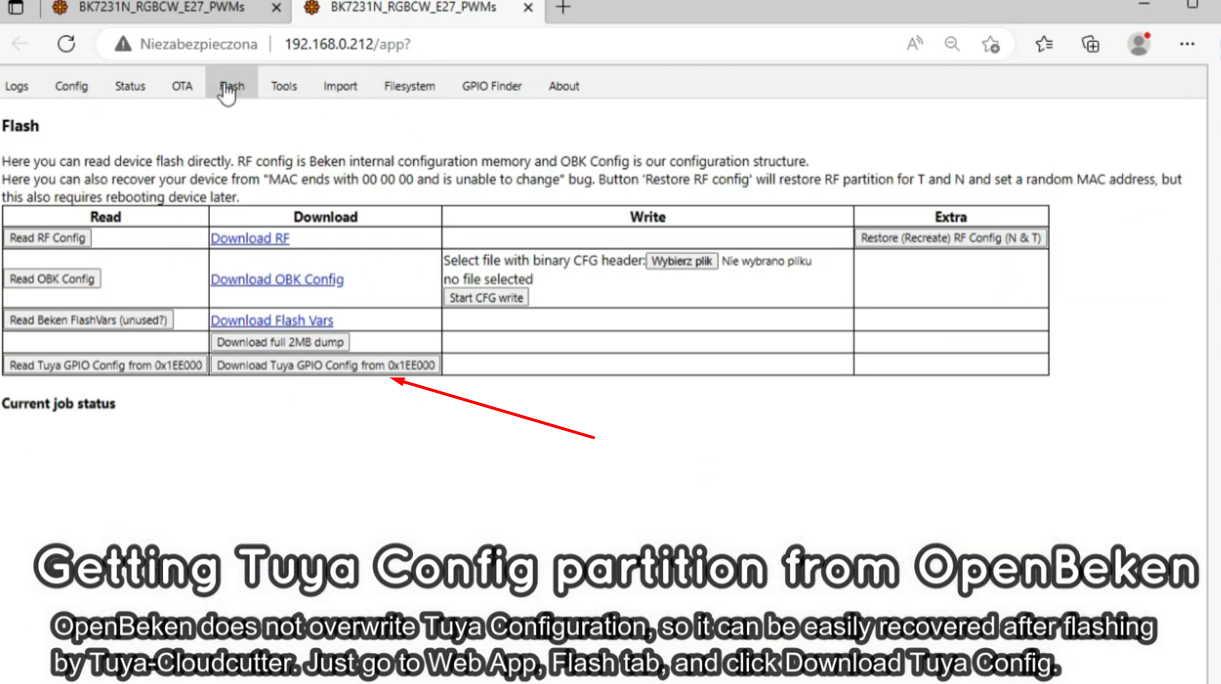
Task: Follow the Download OBK Config link
Action: (x=277, y=279)
